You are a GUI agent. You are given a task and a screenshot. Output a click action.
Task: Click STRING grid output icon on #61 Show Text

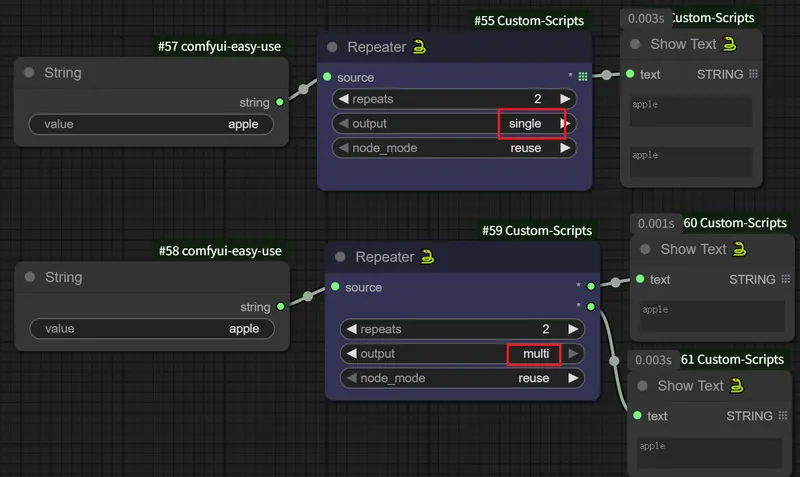coord(783,415)
